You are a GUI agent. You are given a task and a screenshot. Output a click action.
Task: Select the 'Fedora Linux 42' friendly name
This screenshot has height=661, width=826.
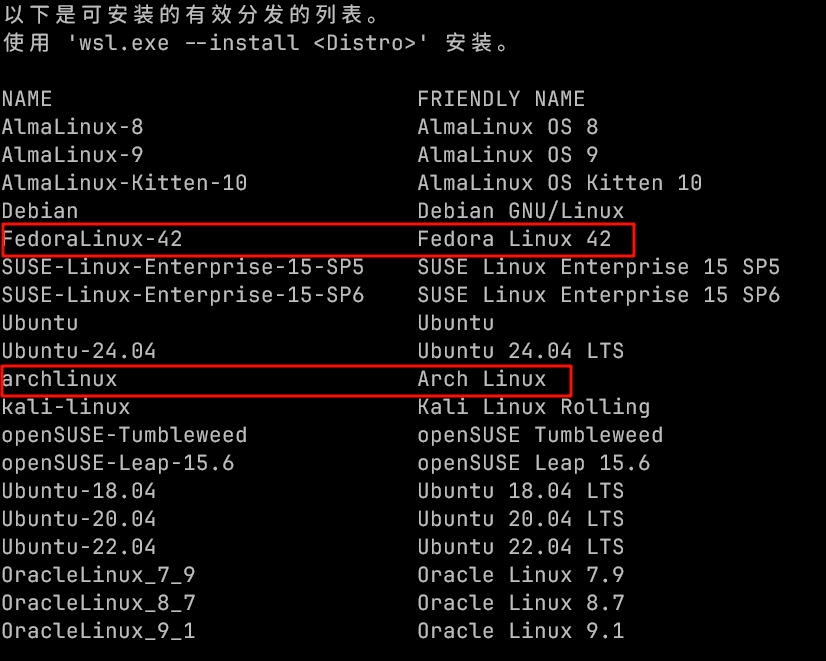[x=514, y=239]
